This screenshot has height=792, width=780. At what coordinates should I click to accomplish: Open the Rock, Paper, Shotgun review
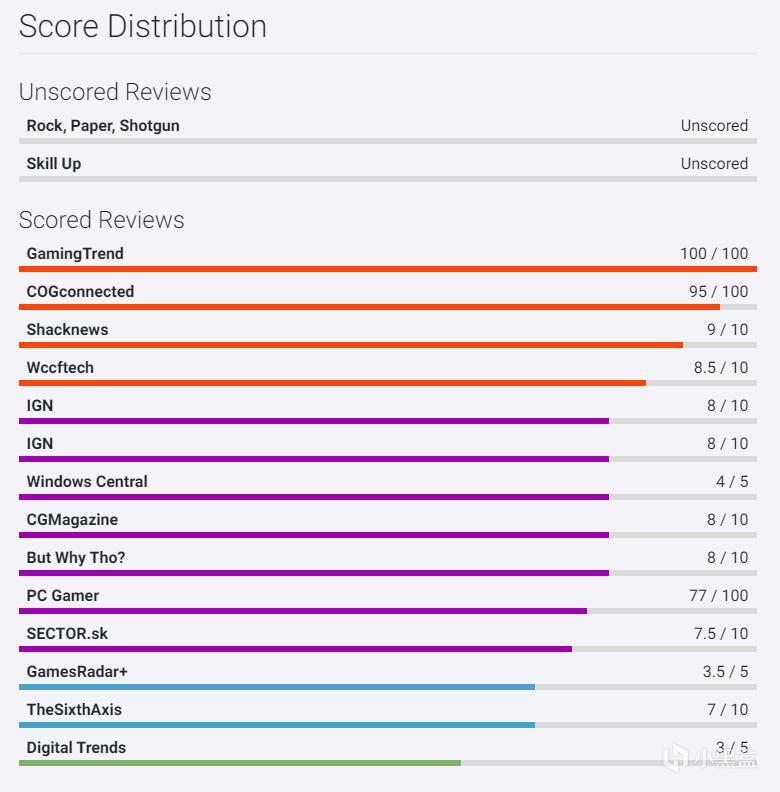click(103, 126)
